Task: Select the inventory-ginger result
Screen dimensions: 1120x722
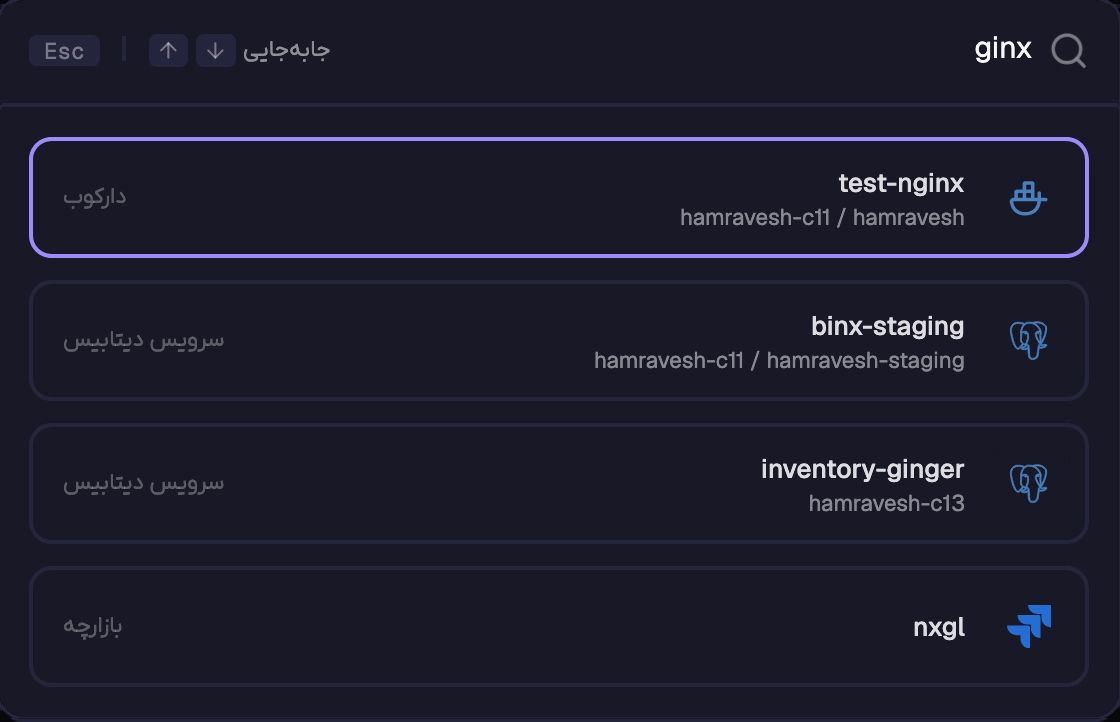Action: [x=559, y=483]
